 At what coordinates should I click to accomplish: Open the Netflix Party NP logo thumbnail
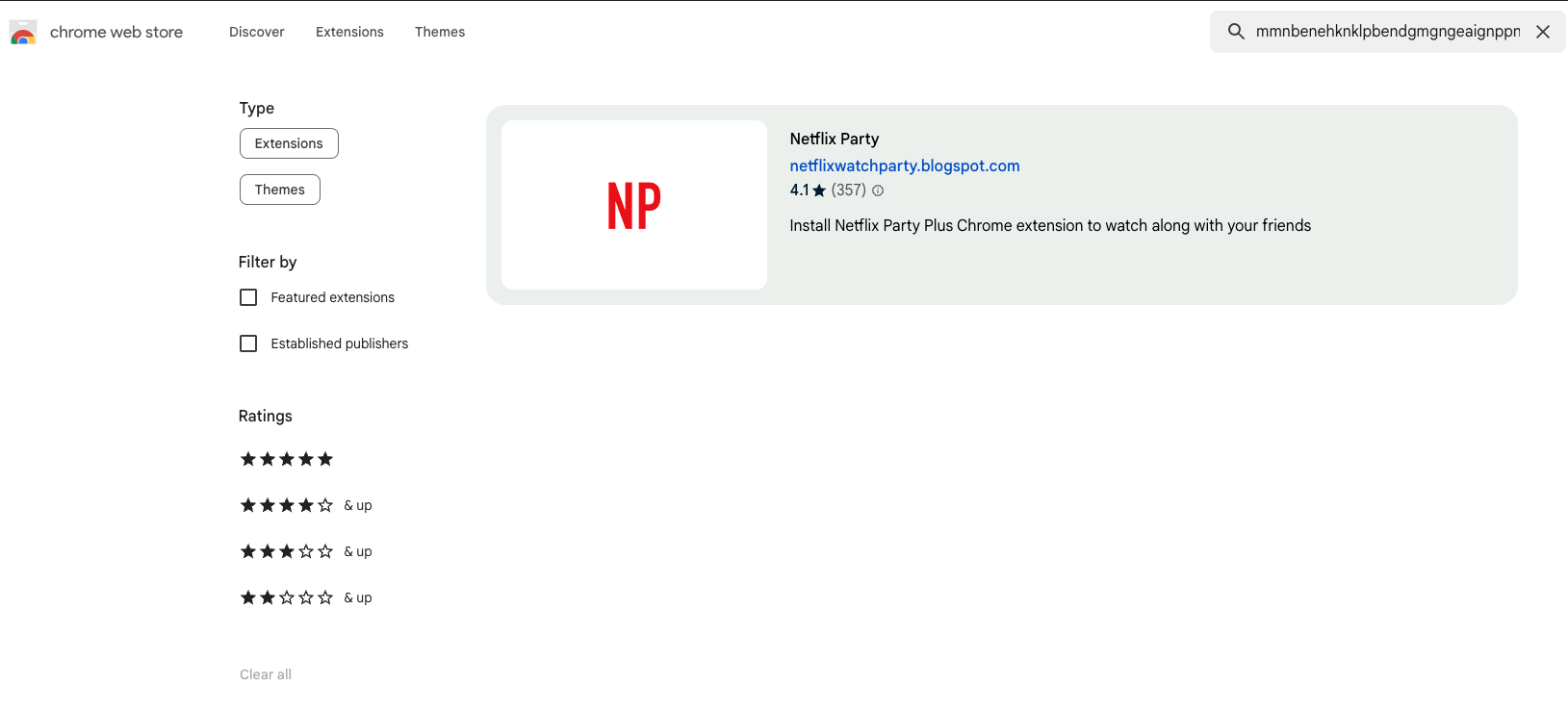point(634,205)
